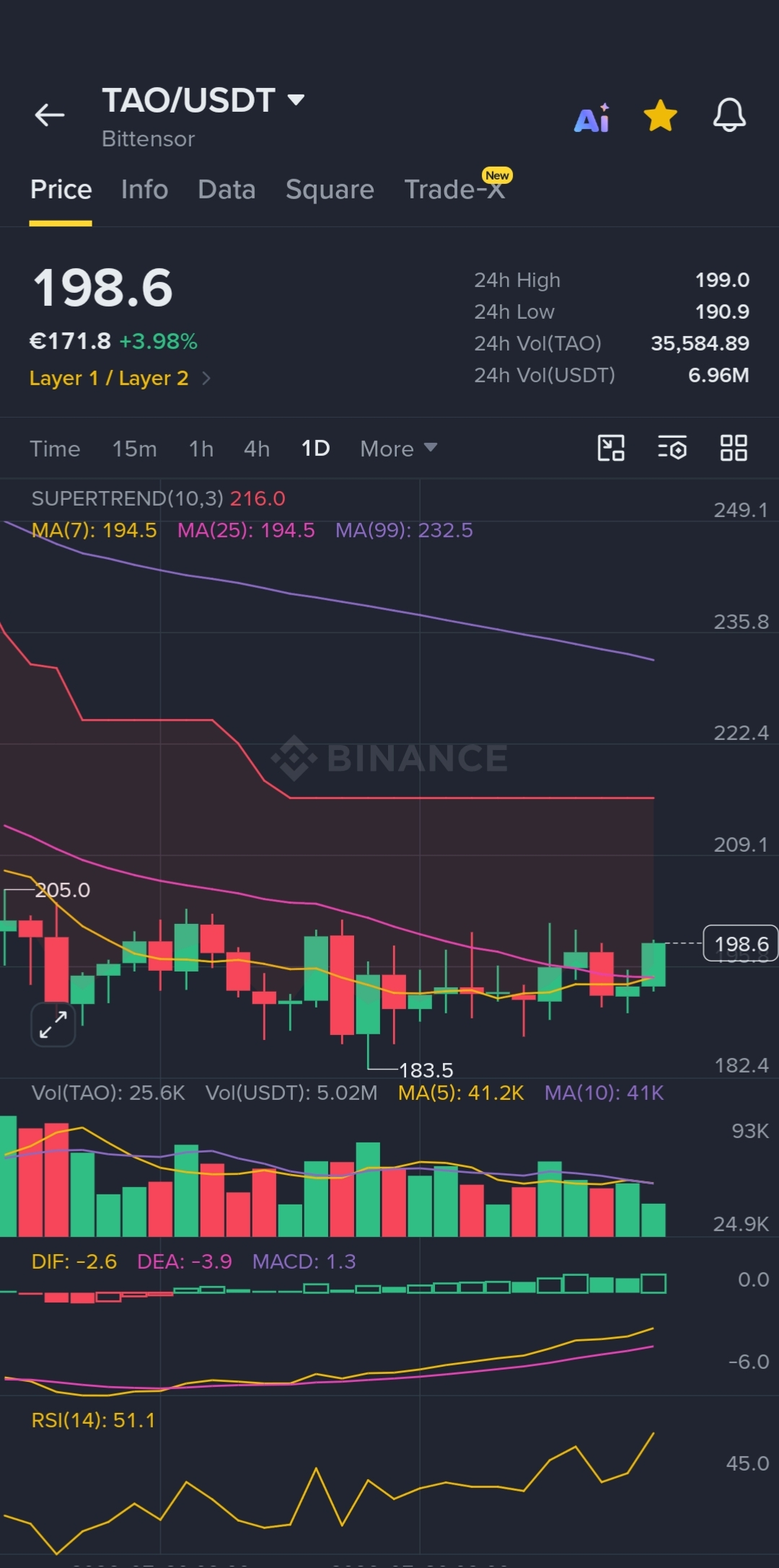Expand chart to fullscreen with the arrows icon
Viewport: 779px width, 1568px height.
click(x=53, y=1024)
